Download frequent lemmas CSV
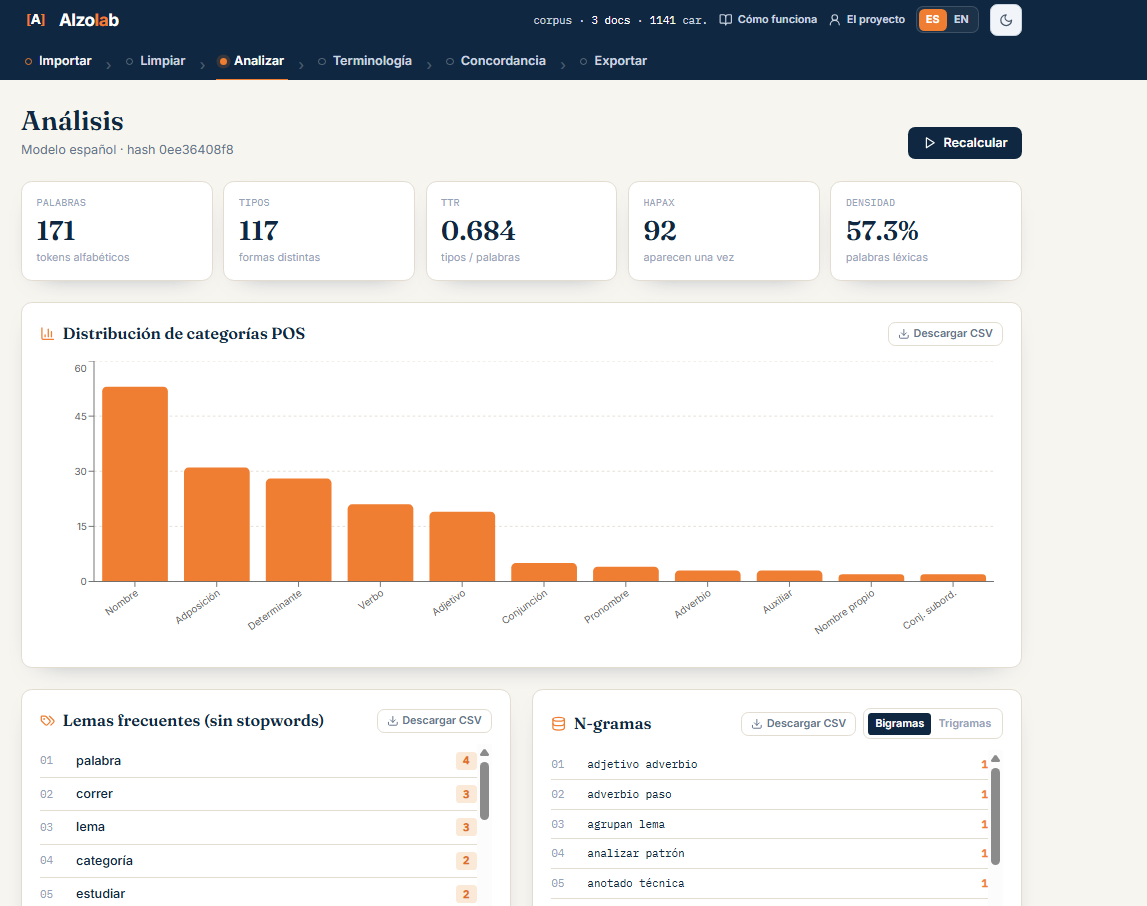Image resolution: width=1147 pixels, height=906 pixels. 435,720
